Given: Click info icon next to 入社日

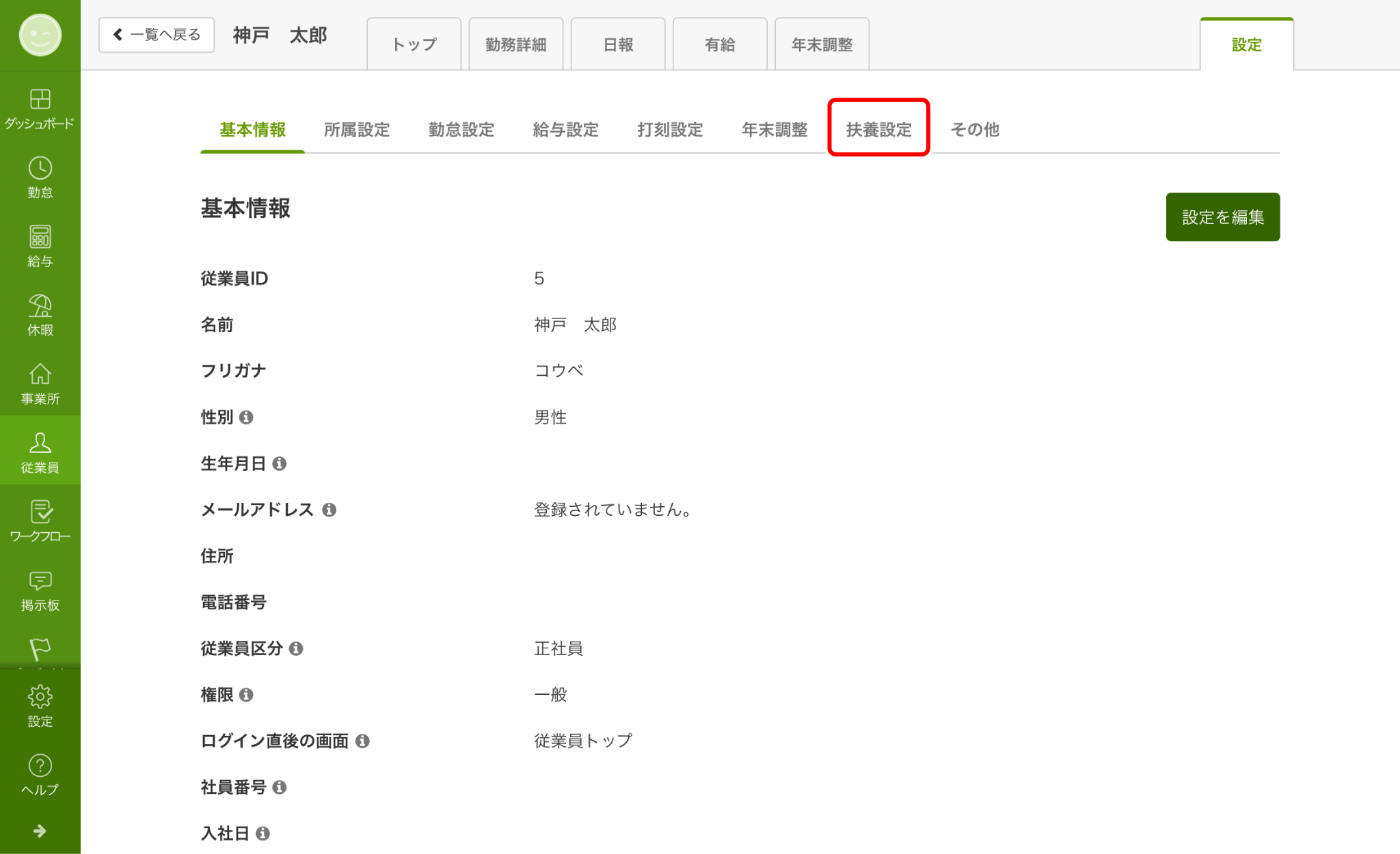Looking at the screenshot, I should click(262, 834).
